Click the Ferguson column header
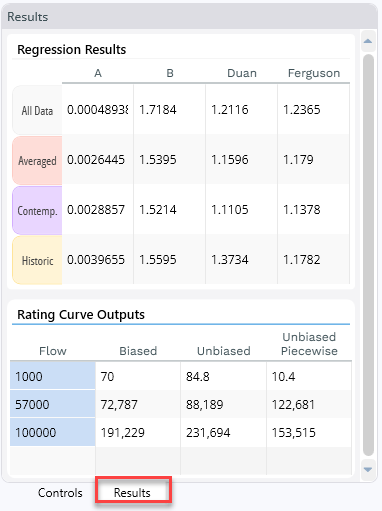This screenshot has height=511, width=382. 314,73
